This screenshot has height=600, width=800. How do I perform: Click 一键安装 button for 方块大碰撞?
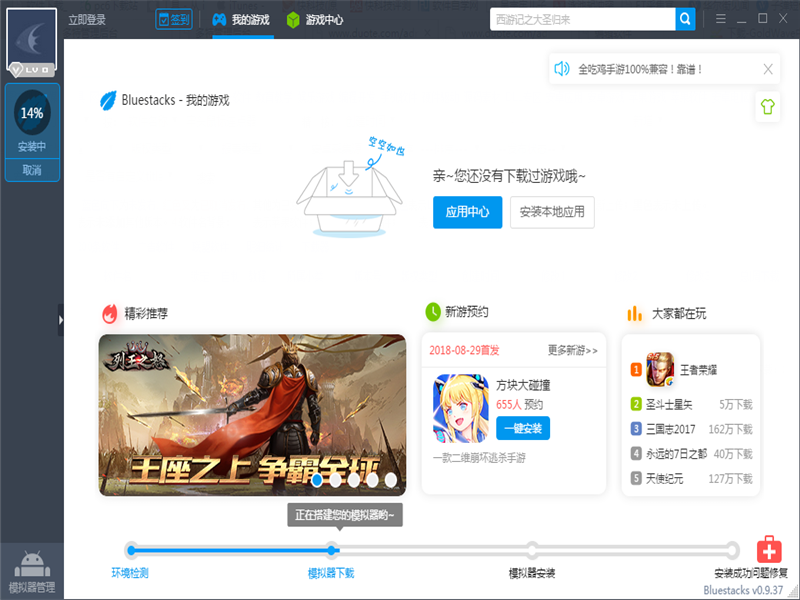tap(523, 428)
